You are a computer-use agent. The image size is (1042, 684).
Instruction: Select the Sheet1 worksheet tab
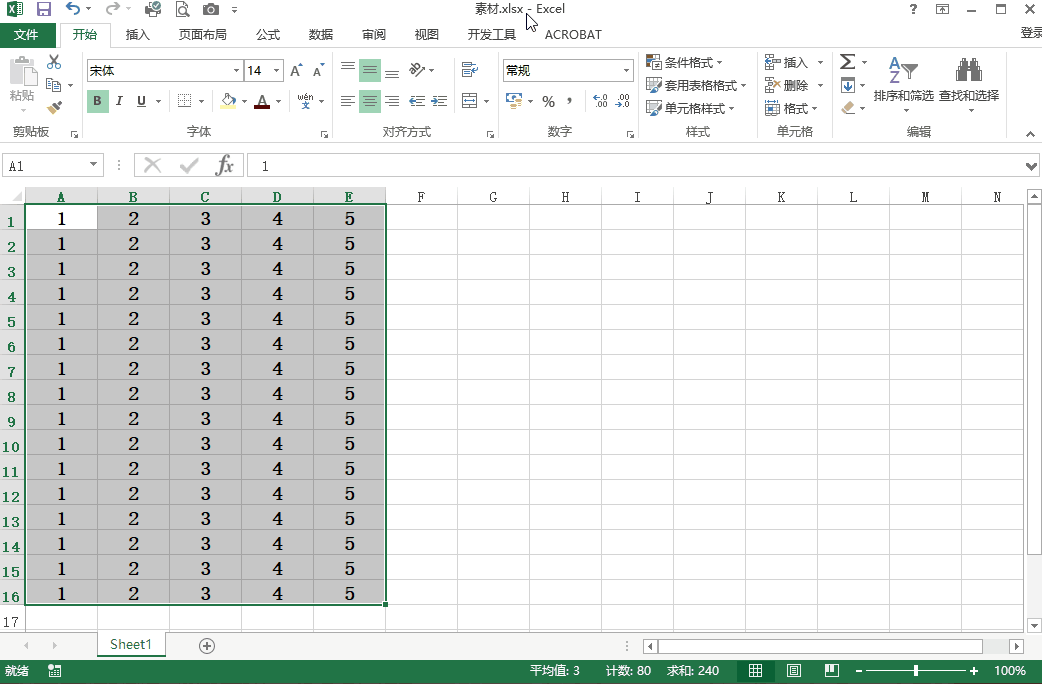pos(131,644)
